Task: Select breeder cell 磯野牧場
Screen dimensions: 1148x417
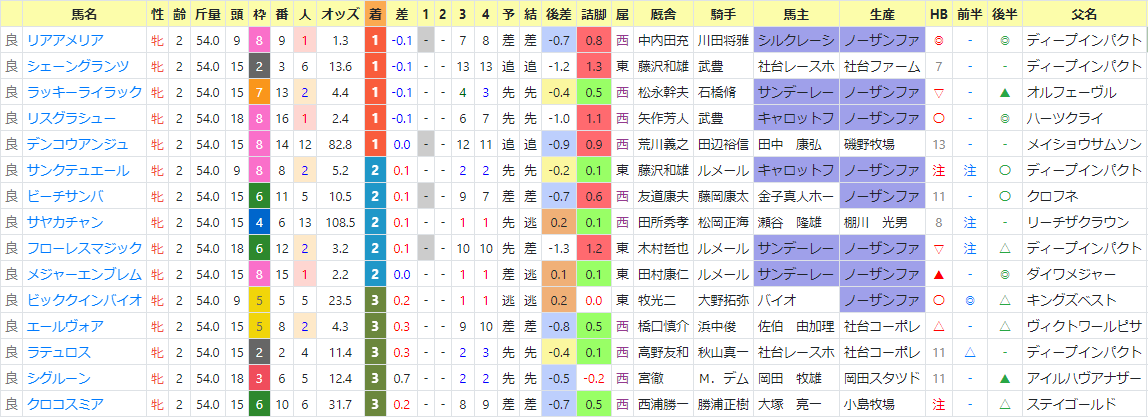Action: click(x=882, y=145)
